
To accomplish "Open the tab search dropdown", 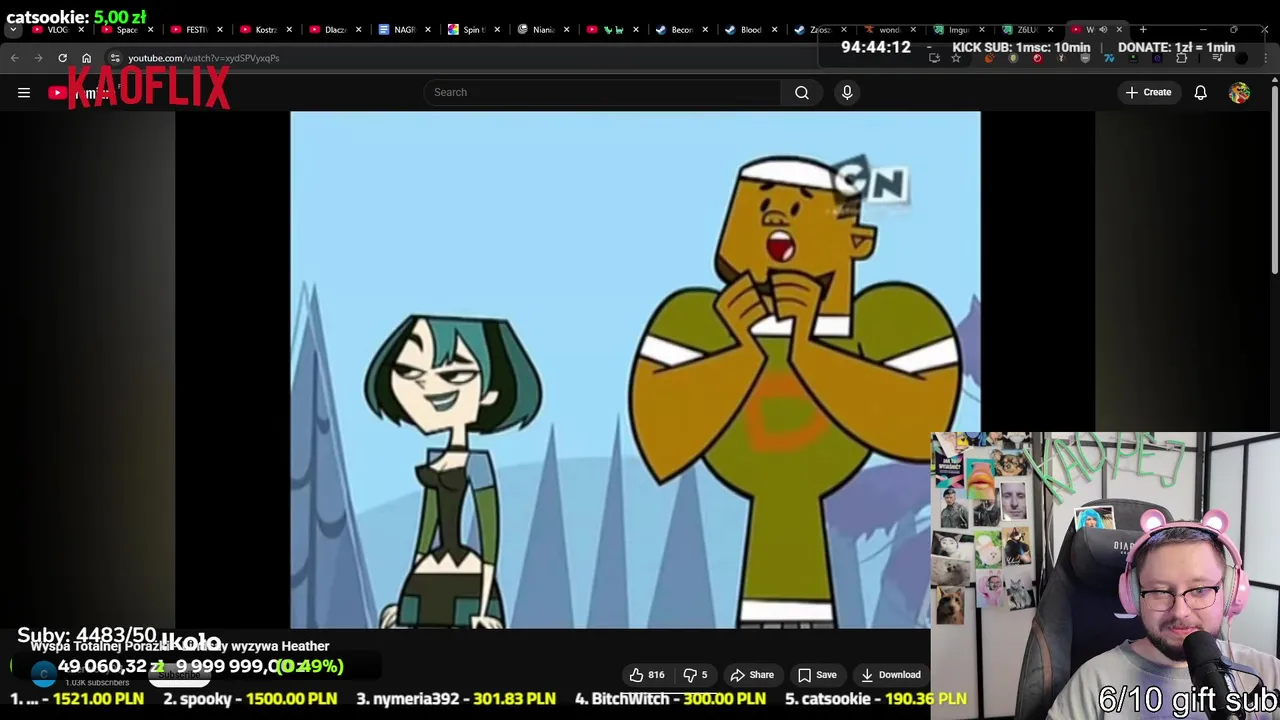I will pyautogui.click(x=13, y=30).
